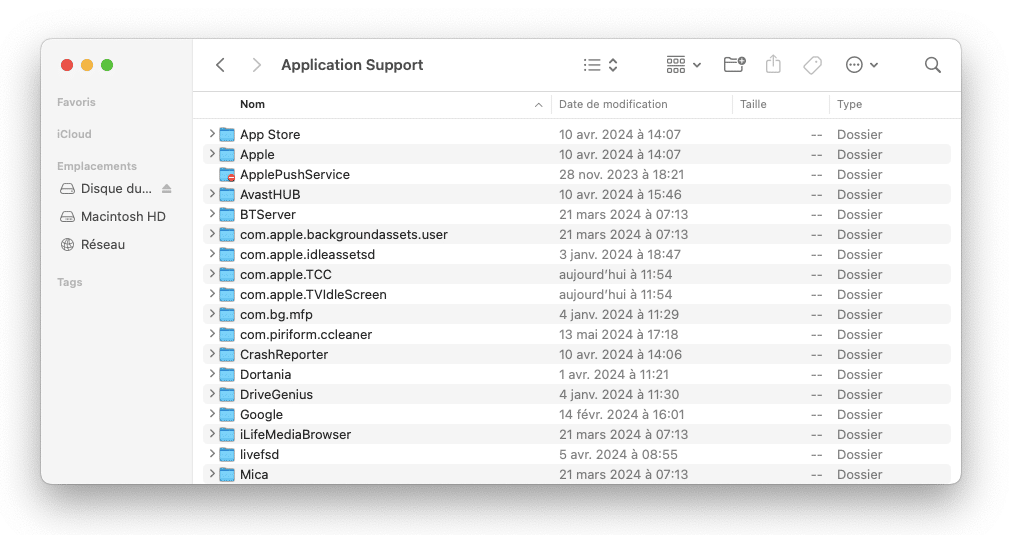1020x535 pixels.
Task: Sort by the Type column header
Action: 849,104
